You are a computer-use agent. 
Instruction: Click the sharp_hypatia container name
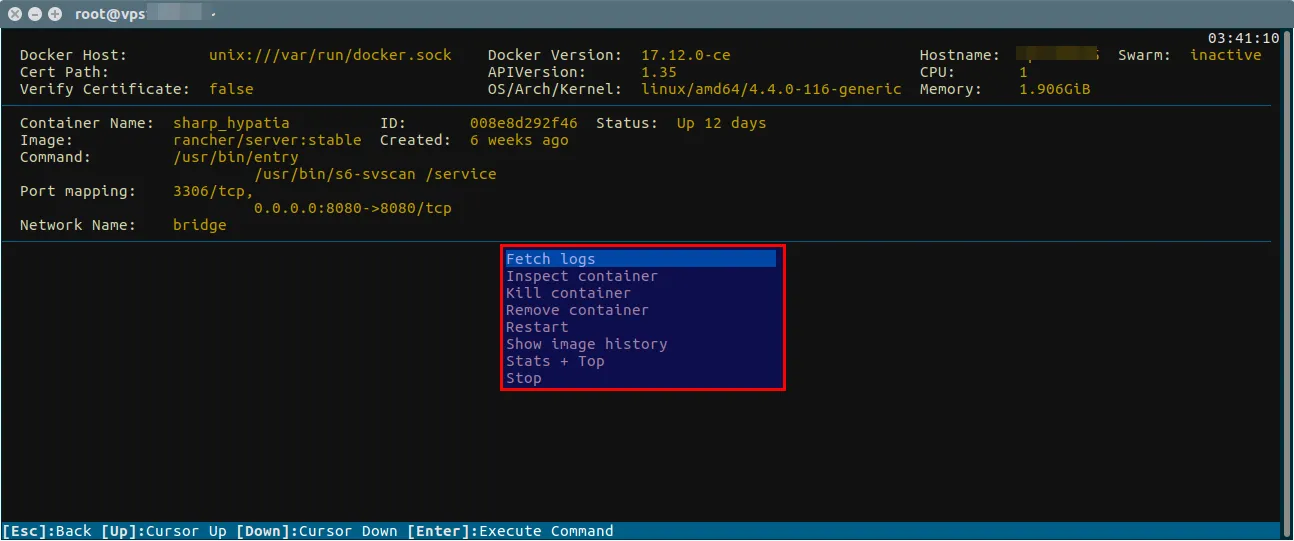pyautogui.click(x=231, y=123)
